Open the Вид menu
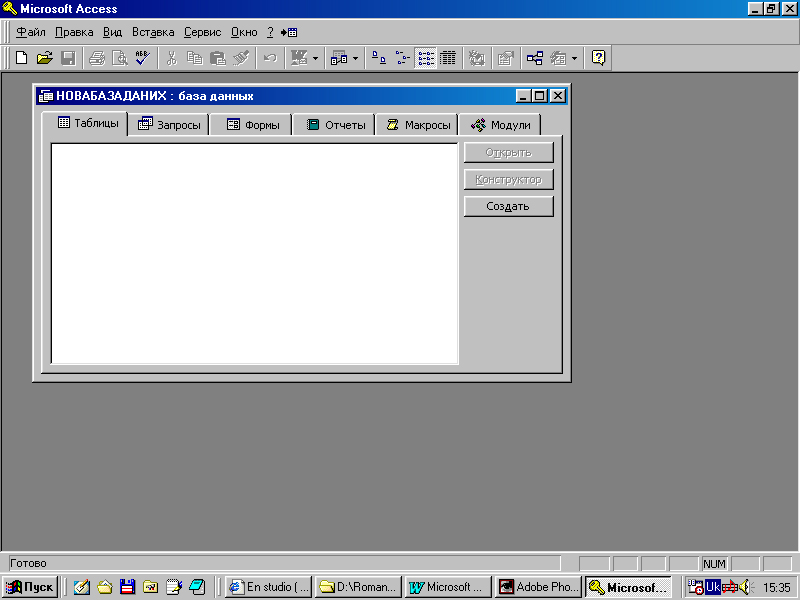Image resolution: width=800 pixels, height=600 pixels. click(x=112, y=32)
